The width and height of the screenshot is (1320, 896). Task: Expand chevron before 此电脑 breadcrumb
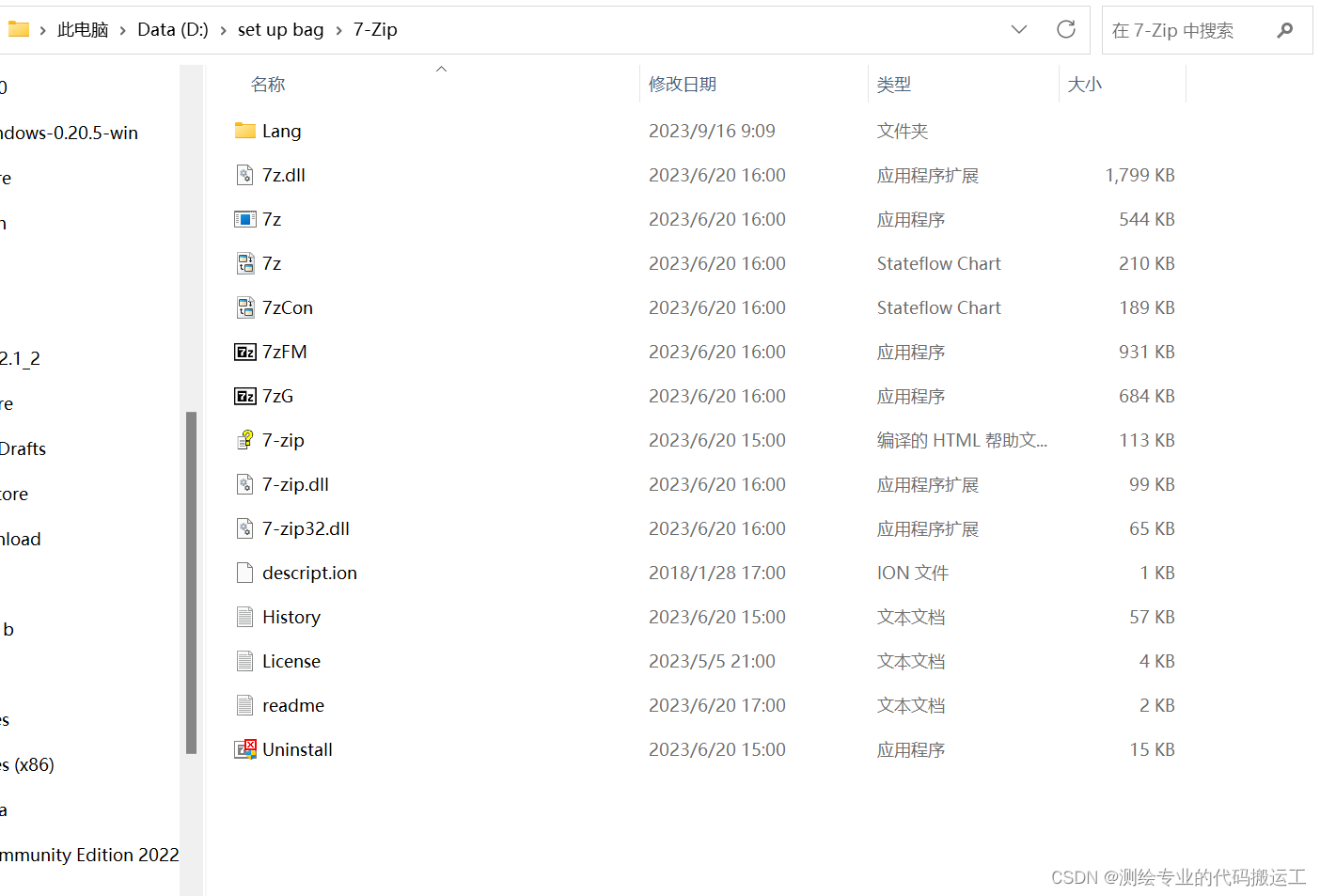42,30
